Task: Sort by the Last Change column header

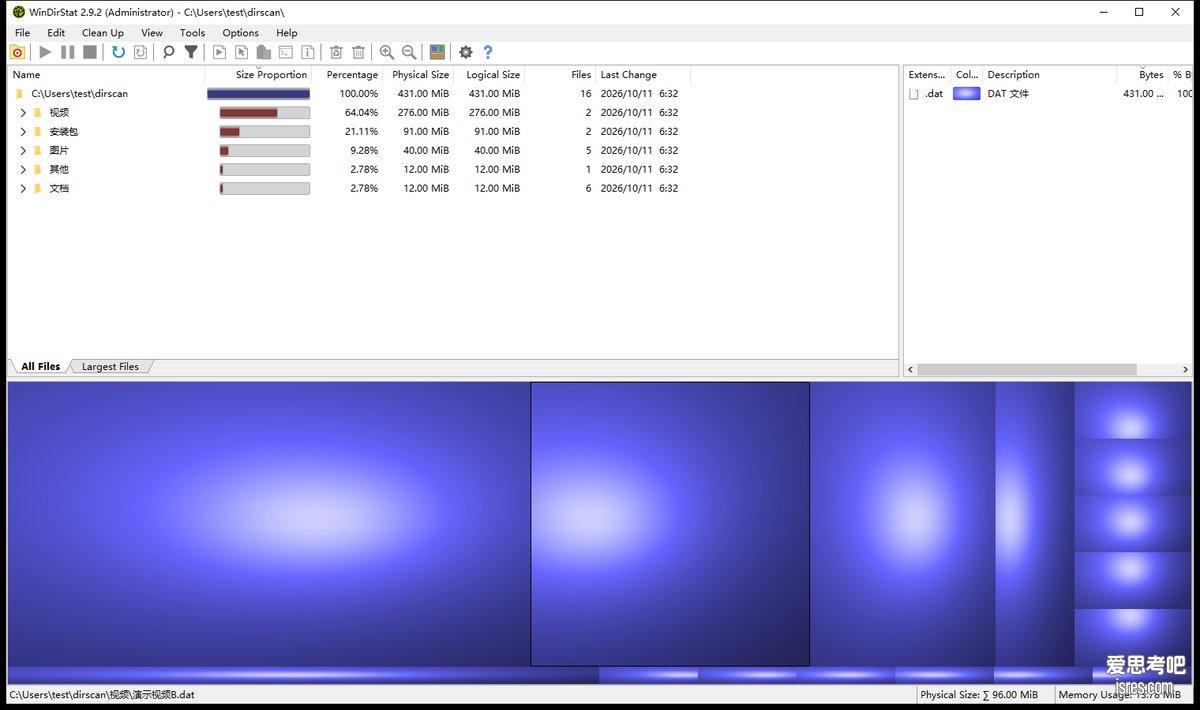Action: click(x=642, y=75)
